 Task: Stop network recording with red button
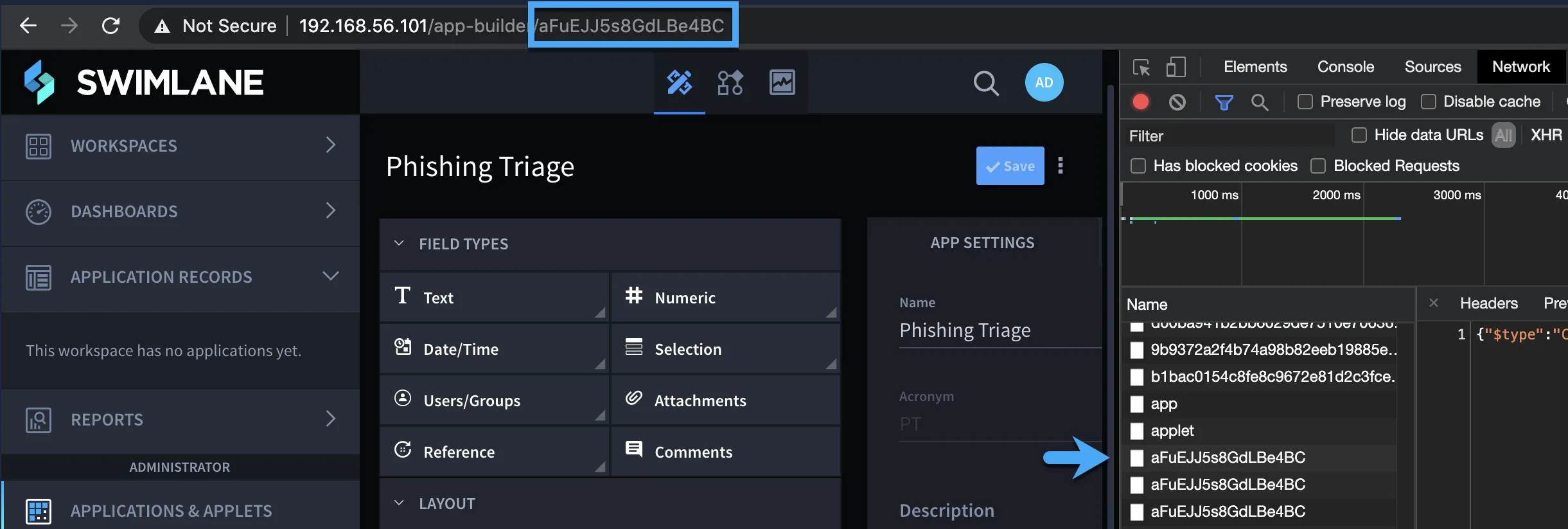(x=1141, y=102)
